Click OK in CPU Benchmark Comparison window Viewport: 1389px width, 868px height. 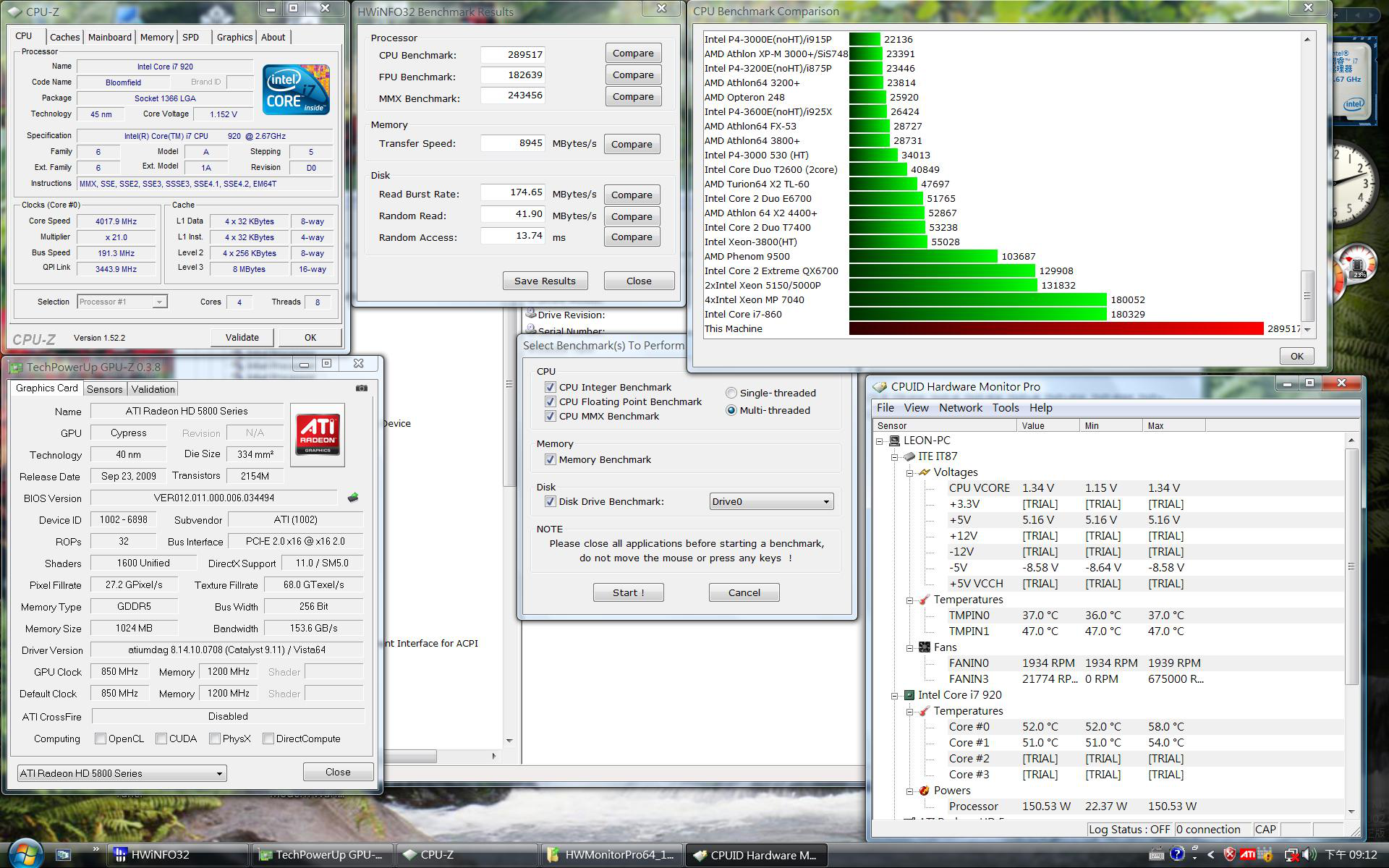[x=1296, y=356]
